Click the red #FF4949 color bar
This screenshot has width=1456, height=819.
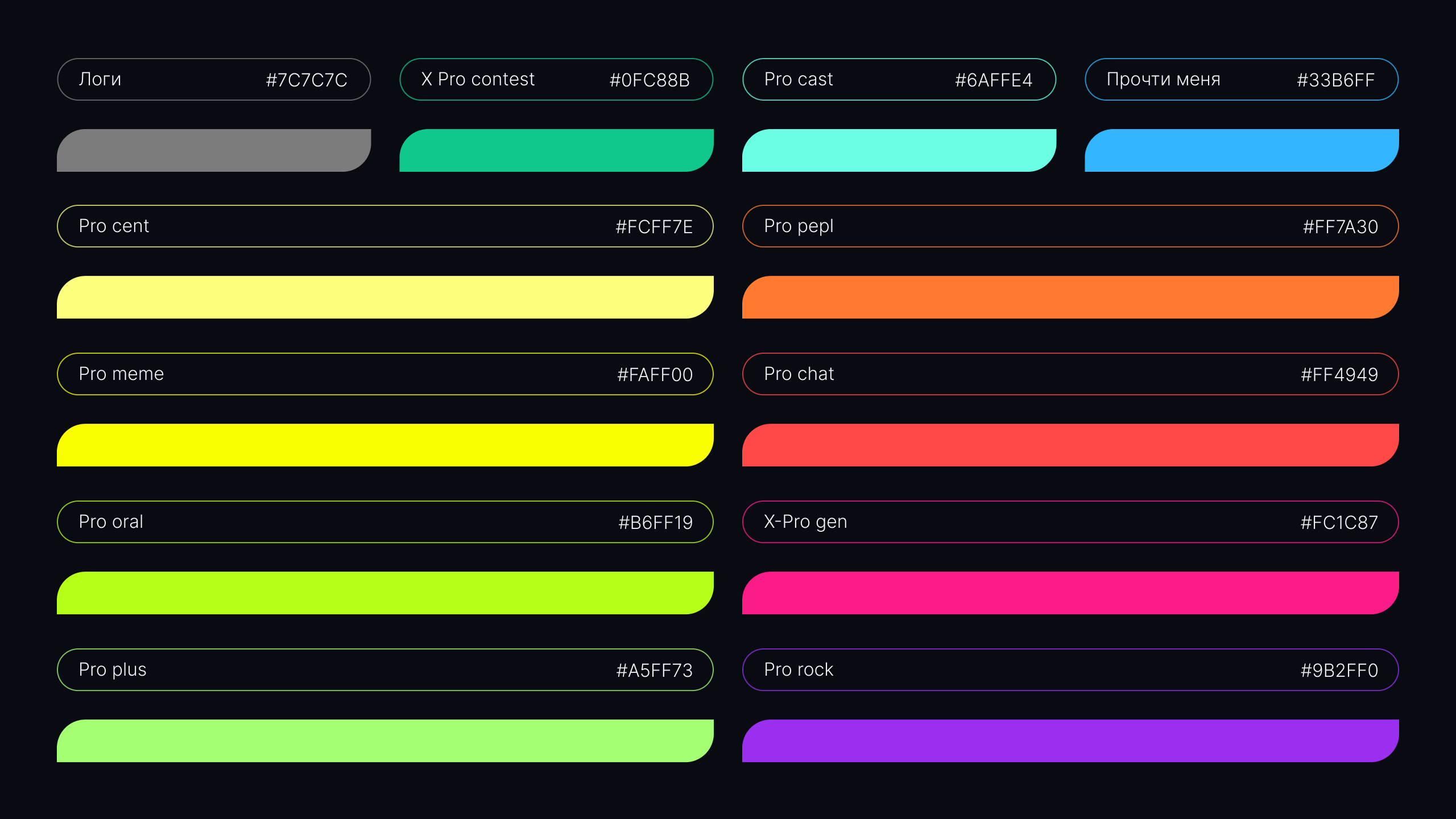1070,445
